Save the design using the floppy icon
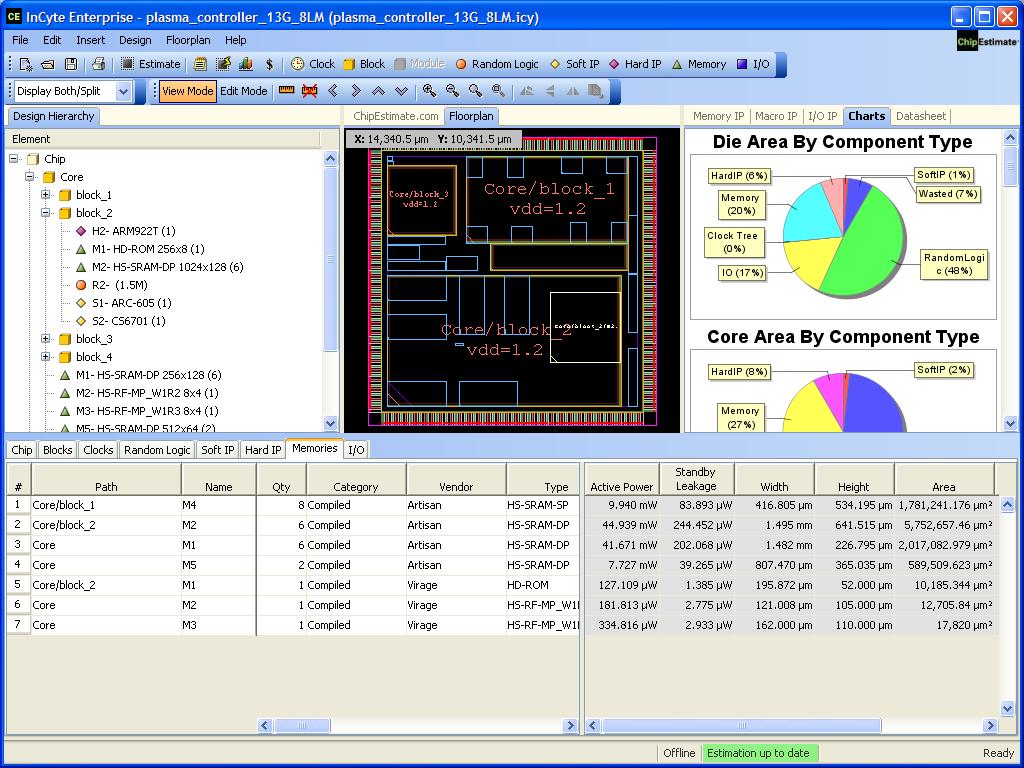The width and height of the screenshot is (1024, 768). pos(71,64)
